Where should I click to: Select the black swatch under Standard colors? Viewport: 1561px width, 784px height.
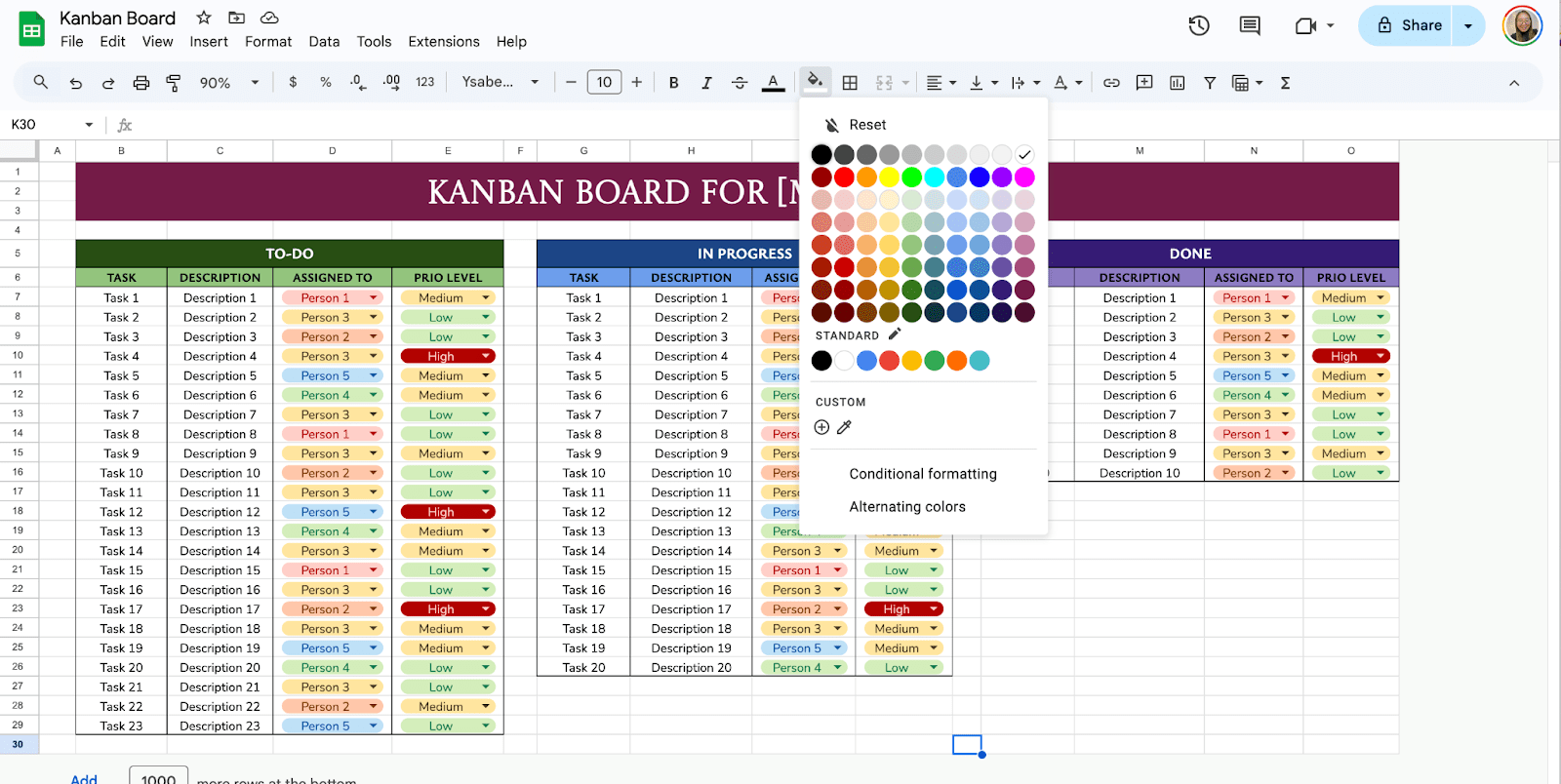pyautogui.click(x=821, y=361)
